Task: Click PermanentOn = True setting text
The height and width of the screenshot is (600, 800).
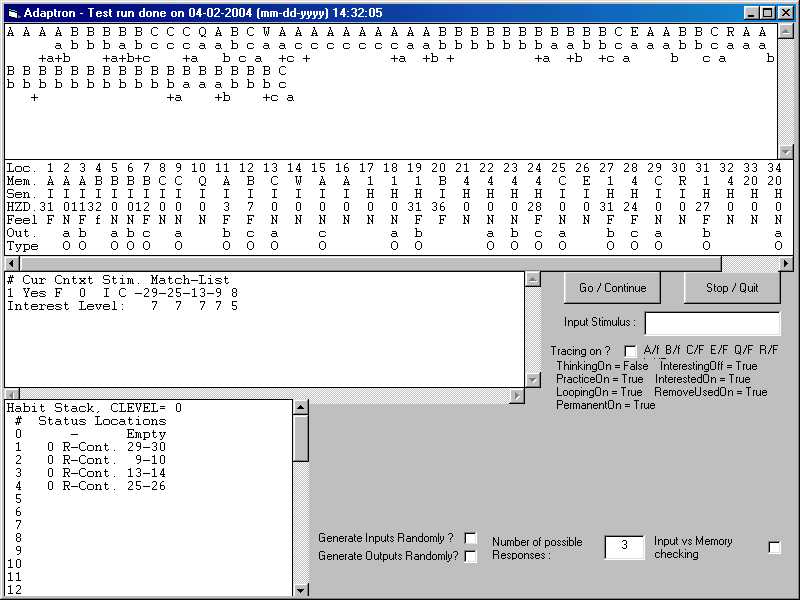Action: click(606, 405)
